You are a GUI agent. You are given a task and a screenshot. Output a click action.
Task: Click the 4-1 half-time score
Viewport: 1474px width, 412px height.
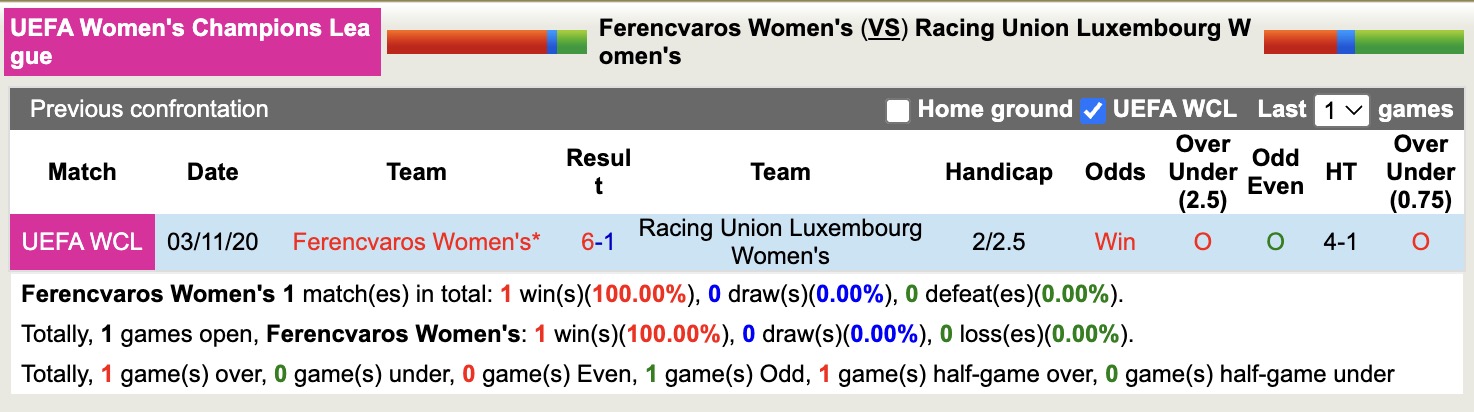1340,242
